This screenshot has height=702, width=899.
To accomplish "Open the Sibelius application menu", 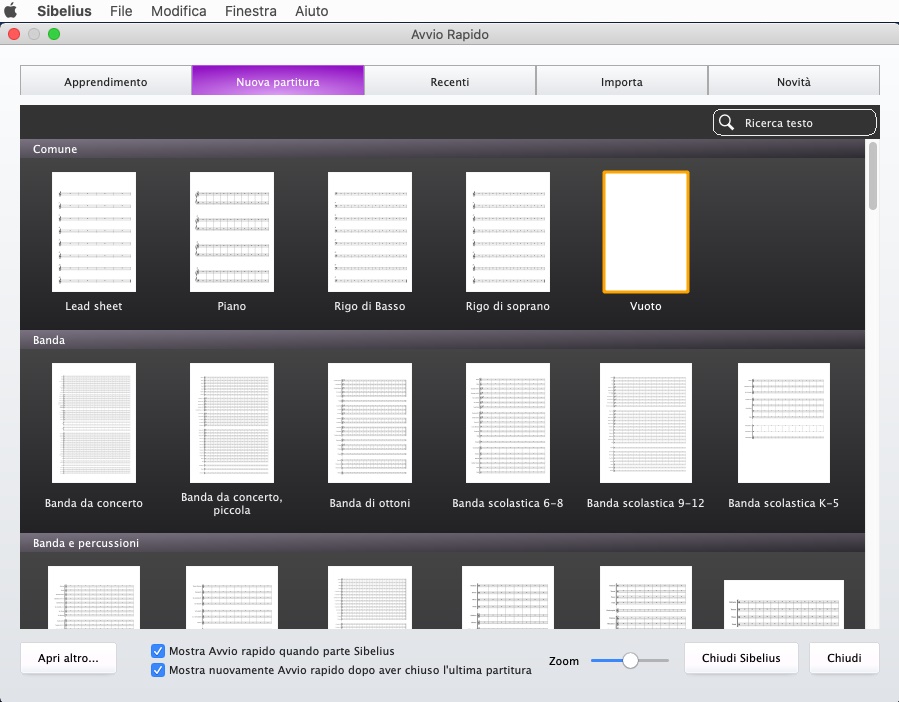I will tap(64, 11).
